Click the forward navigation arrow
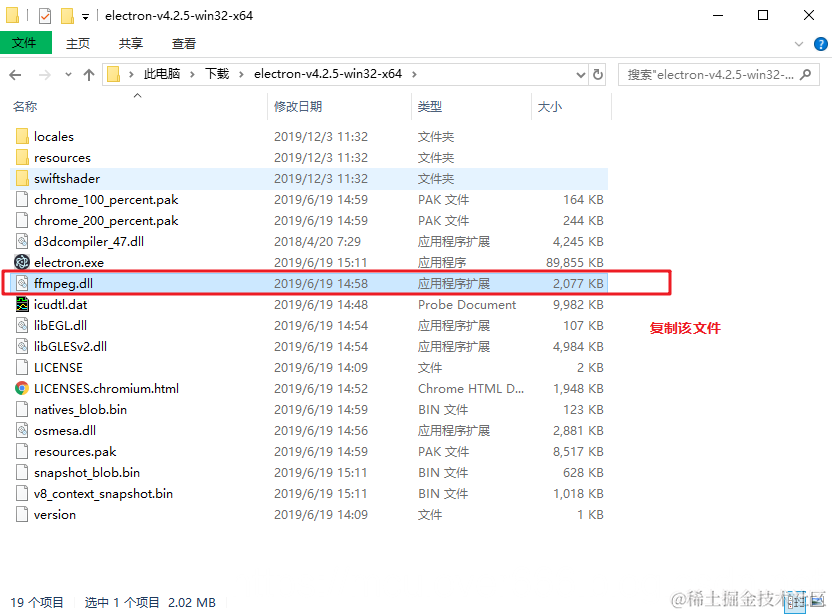This screenshot has height=615, width=833. 45,75
